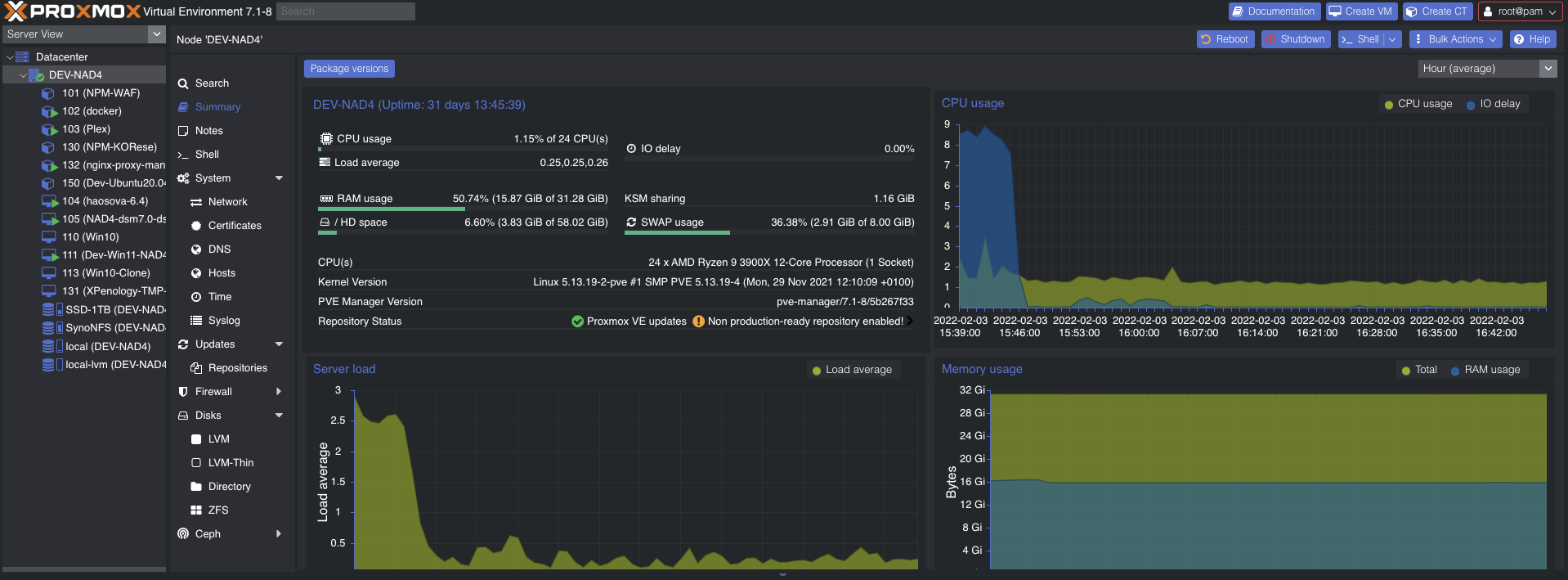
Task: Click the Notes icon in node menu
Action: [x=183, y=131]
